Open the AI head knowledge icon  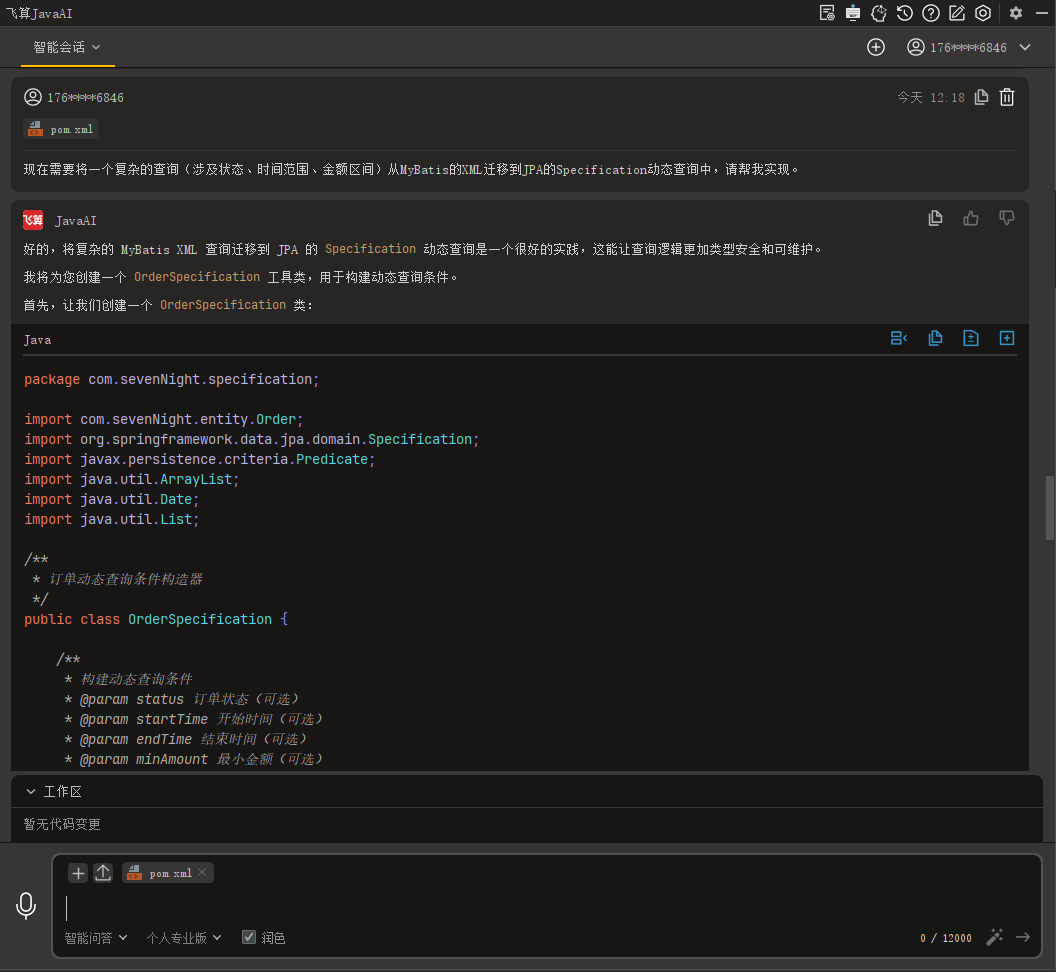pyautogui.click(x=879, y=13)
